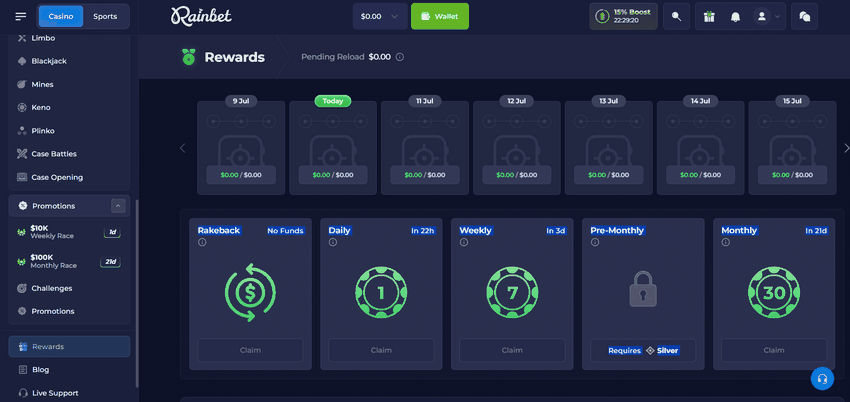Image resolution: width=850 pixels, height=402 pixels.
Task: Click Pending Reload info icon
Action: (x=400, y=58)
